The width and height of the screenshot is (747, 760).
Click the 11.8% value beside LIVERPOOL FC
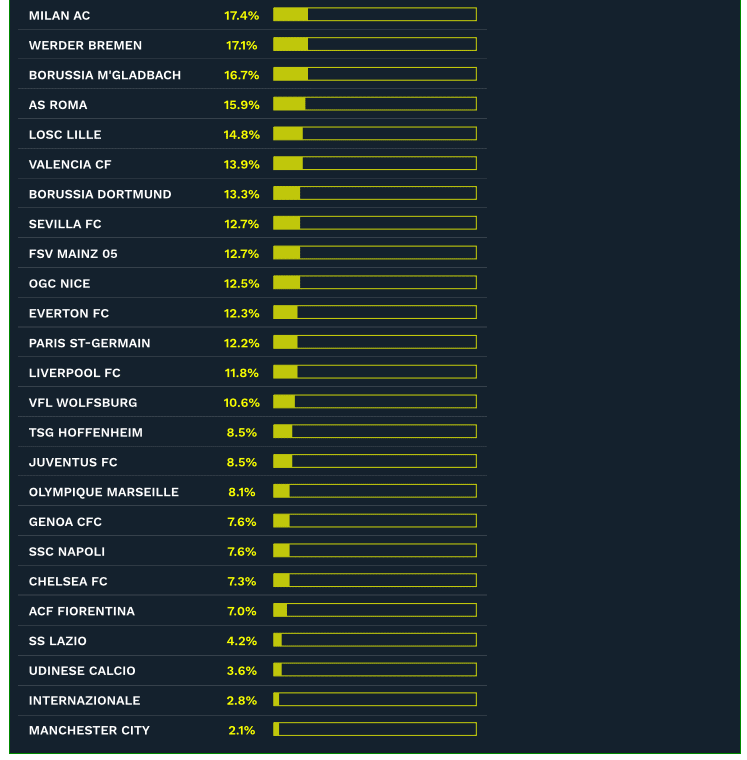[241, 373]
